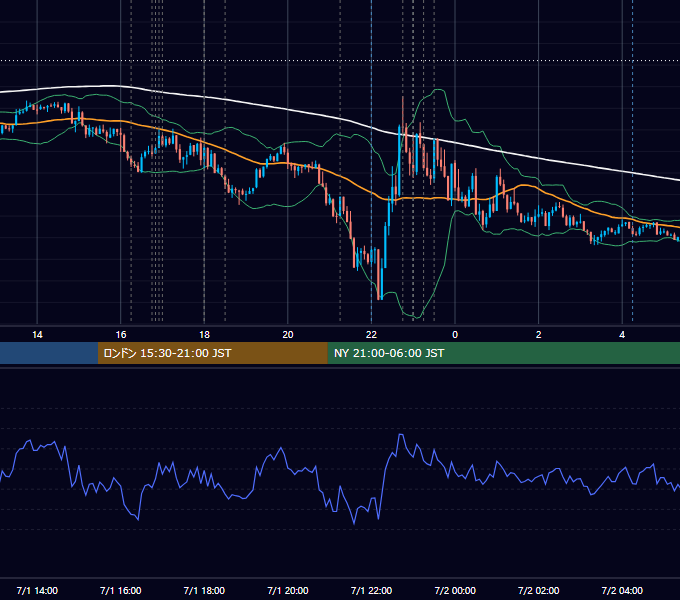Click the 7/2 02:00 time label
The image size is (680, 600).
point(539,590)
